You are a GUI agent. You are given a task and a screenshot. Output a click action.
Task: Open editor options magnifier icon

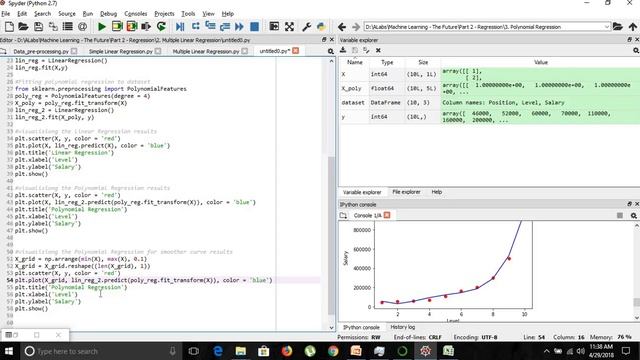click(331, 51)
